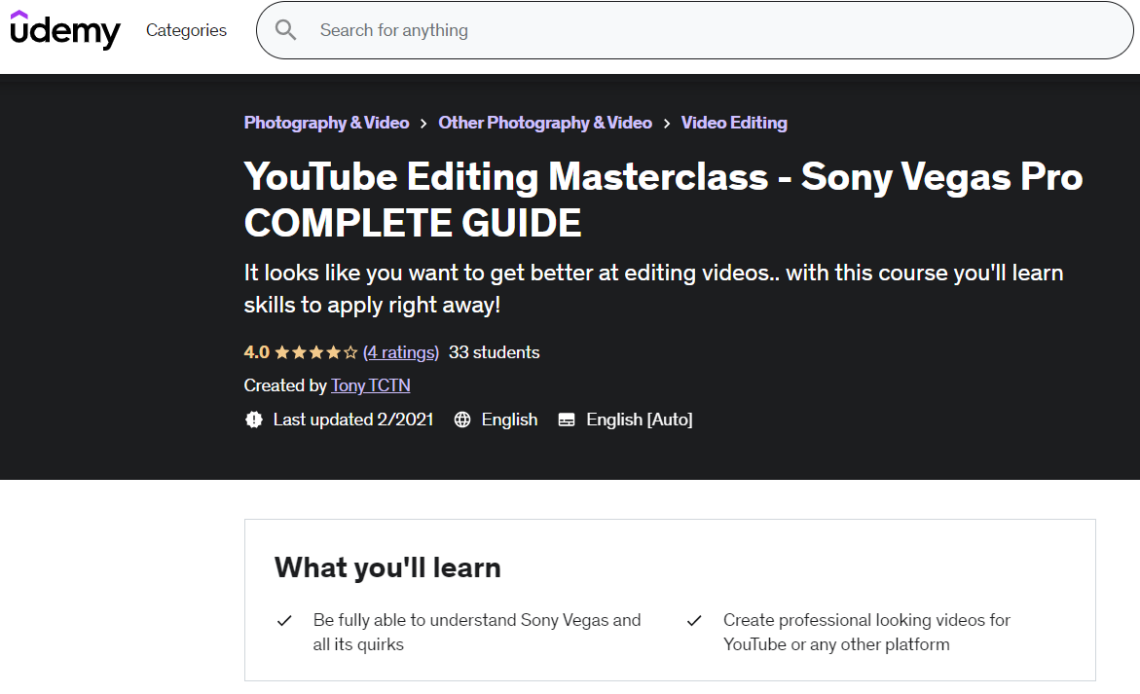The image size is (1140, 694).
Task: Click the last-updated alert icon
Action: pos(254,420)
